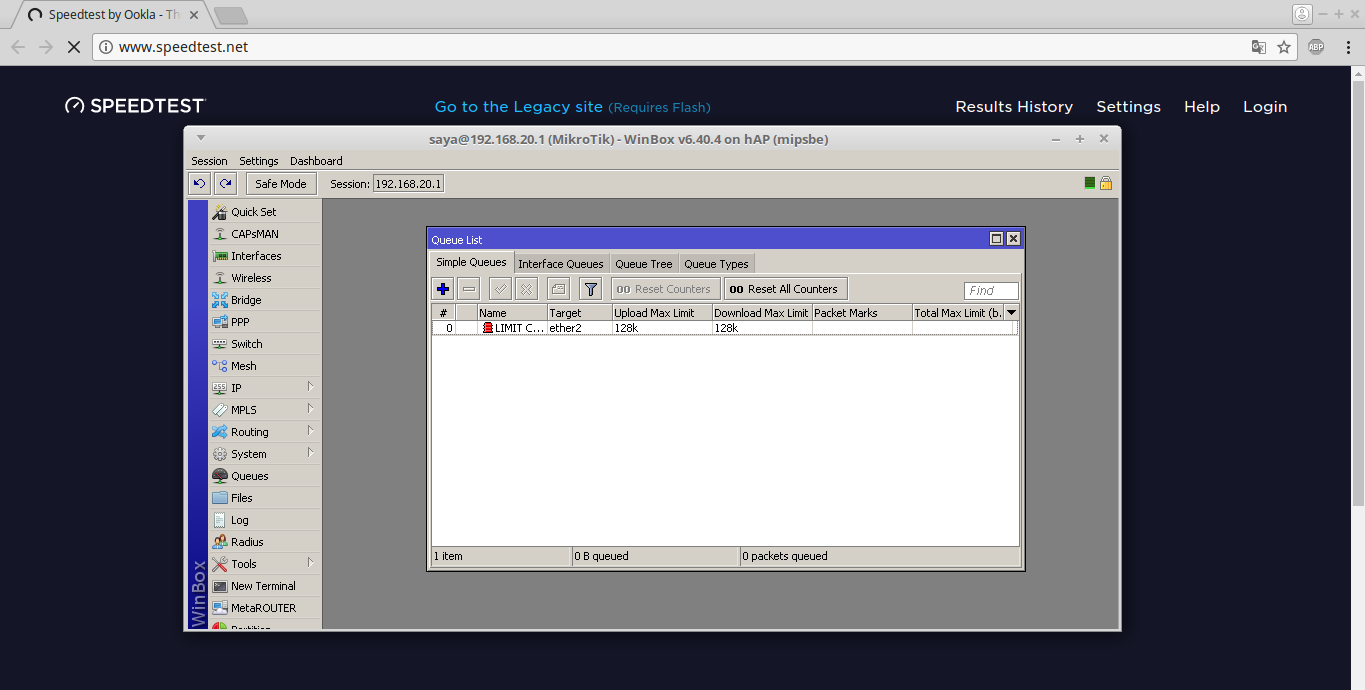Switch to the Queue Tree tab
Screen dimensions: 1365x690
click(644, 263)
